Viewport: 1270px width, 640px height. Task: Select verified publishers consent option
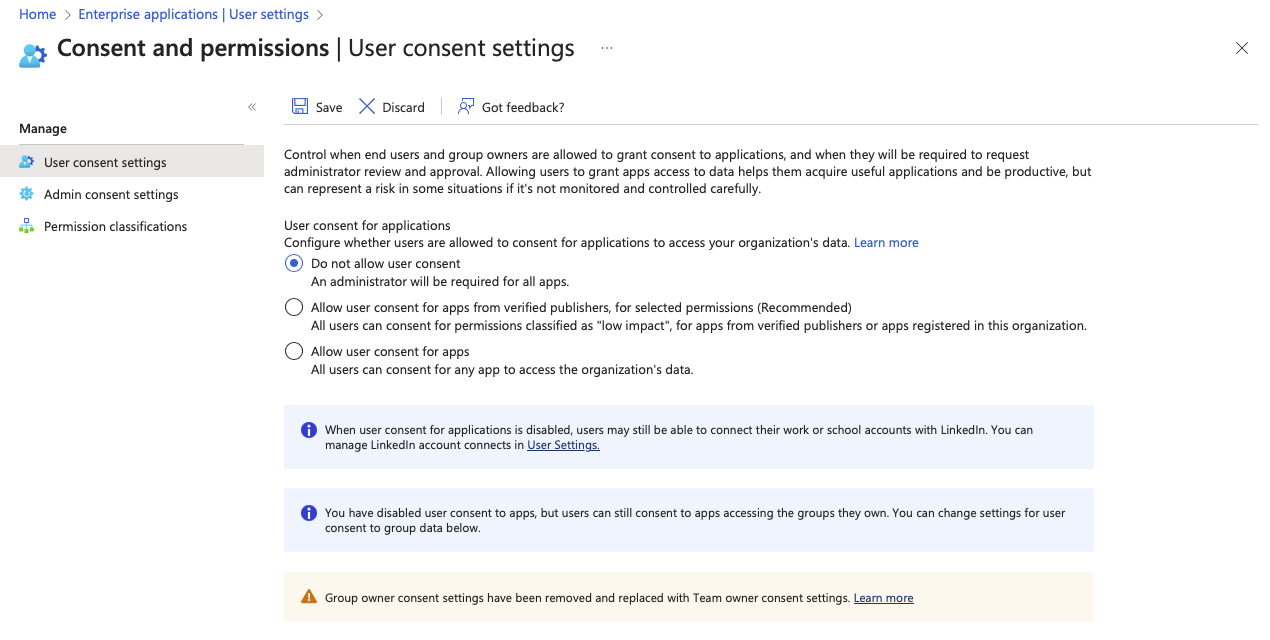click(x=294, y=308)
